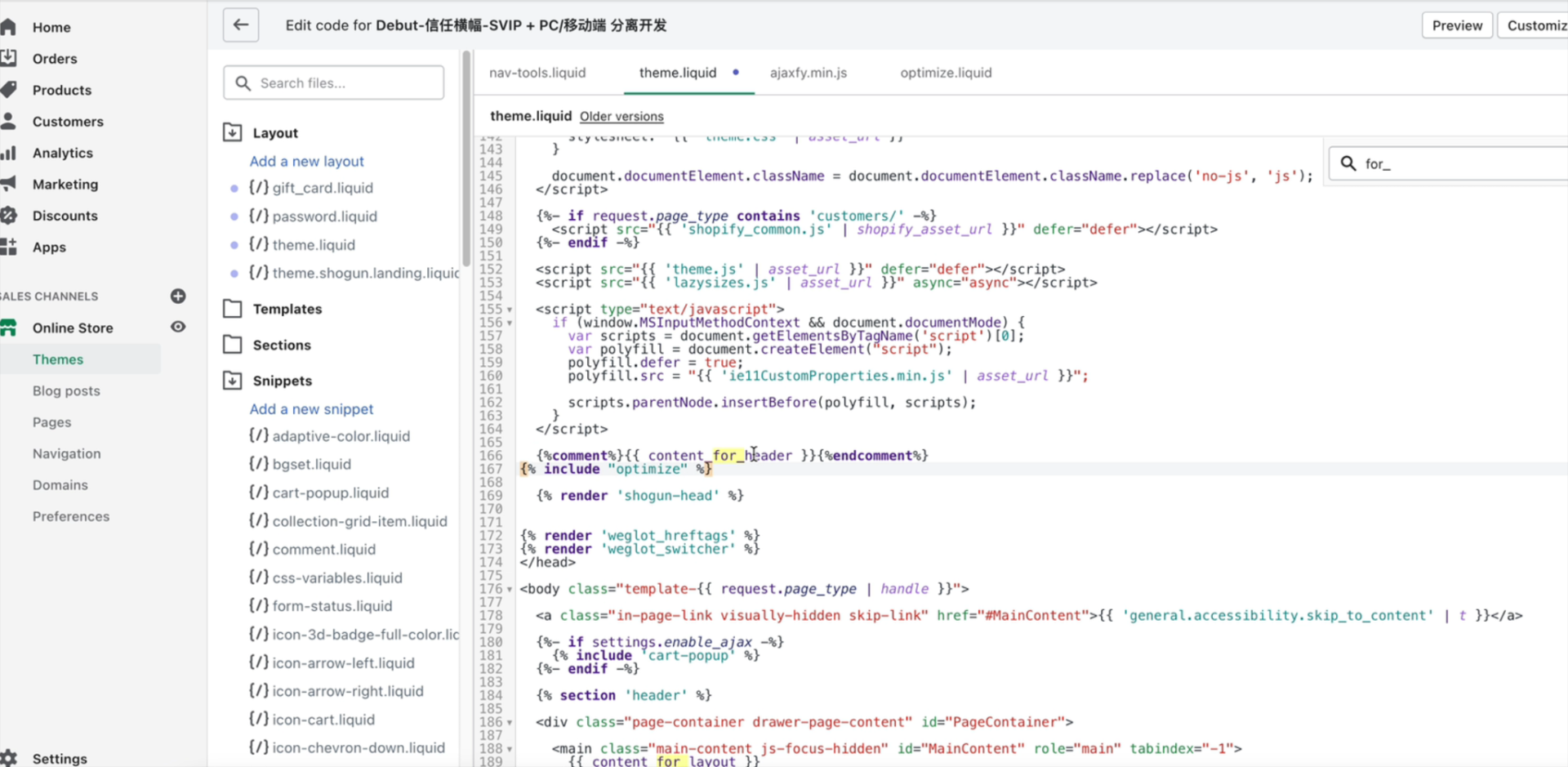The image size is (1568, 767).
Task: Open Blog posts in the sidebar
Action: click(66, 390)
